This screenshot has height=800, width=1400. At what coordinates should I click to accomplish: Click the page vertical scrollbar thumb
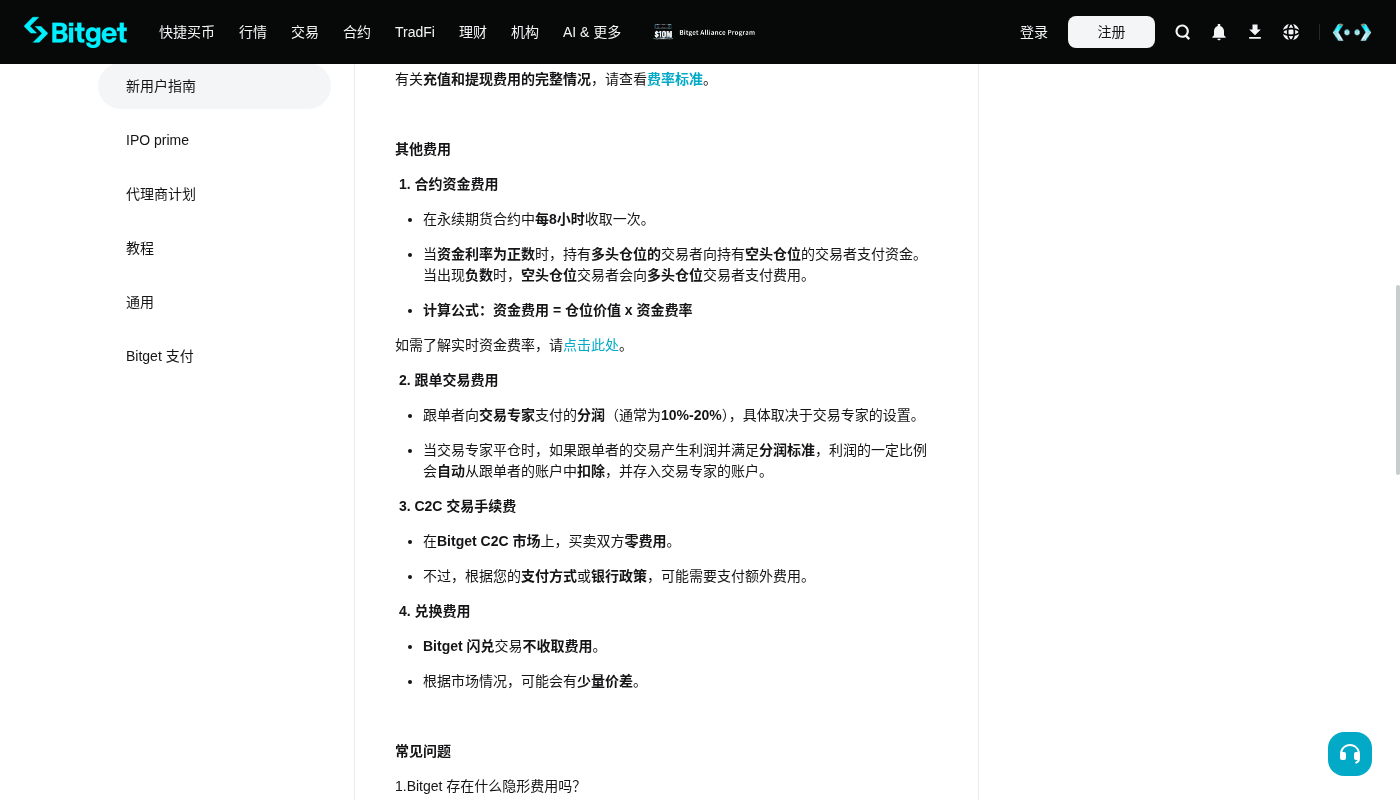1398,380
